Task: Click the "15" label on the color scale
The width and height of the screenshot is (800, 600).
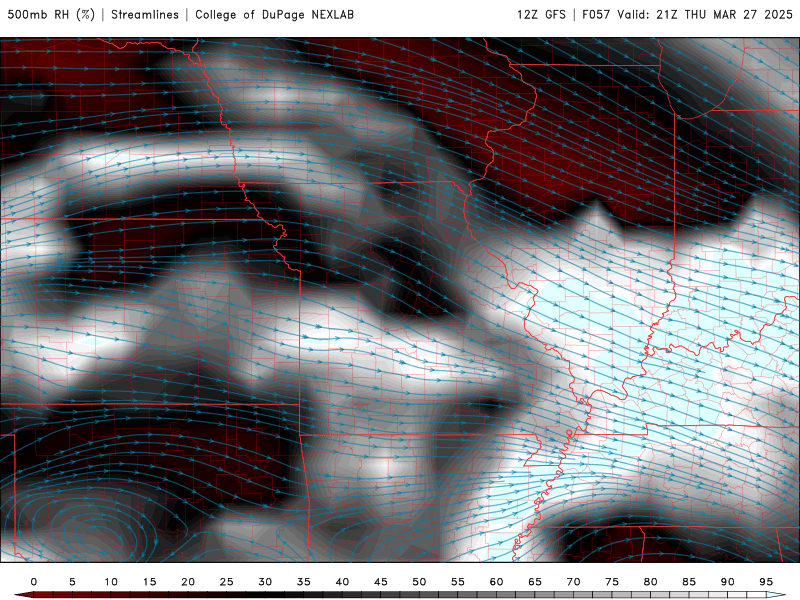Action: pos(149,582)
